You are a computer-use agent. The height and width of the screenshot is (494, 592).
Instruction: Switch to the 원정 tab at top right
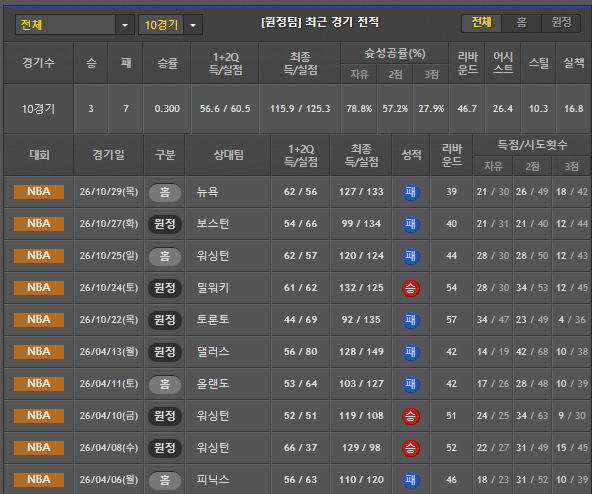(561, 23)
